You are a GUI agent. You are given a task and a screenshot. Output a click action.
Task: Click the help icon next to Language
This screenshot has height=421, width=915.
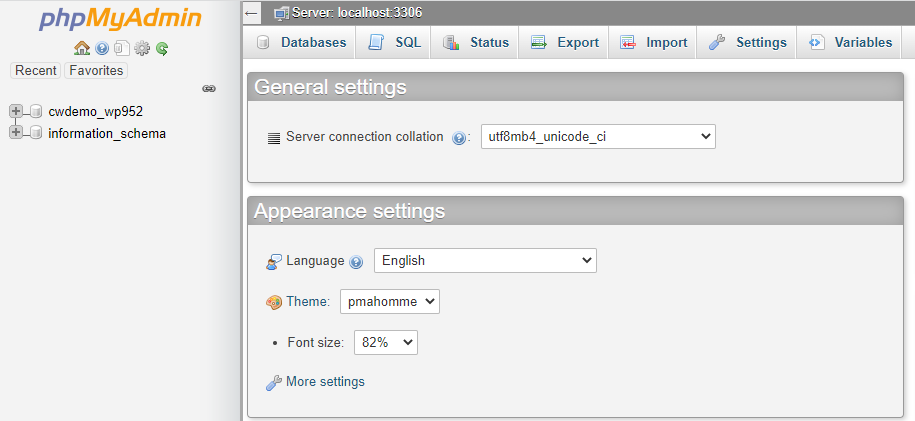point(356,262)
